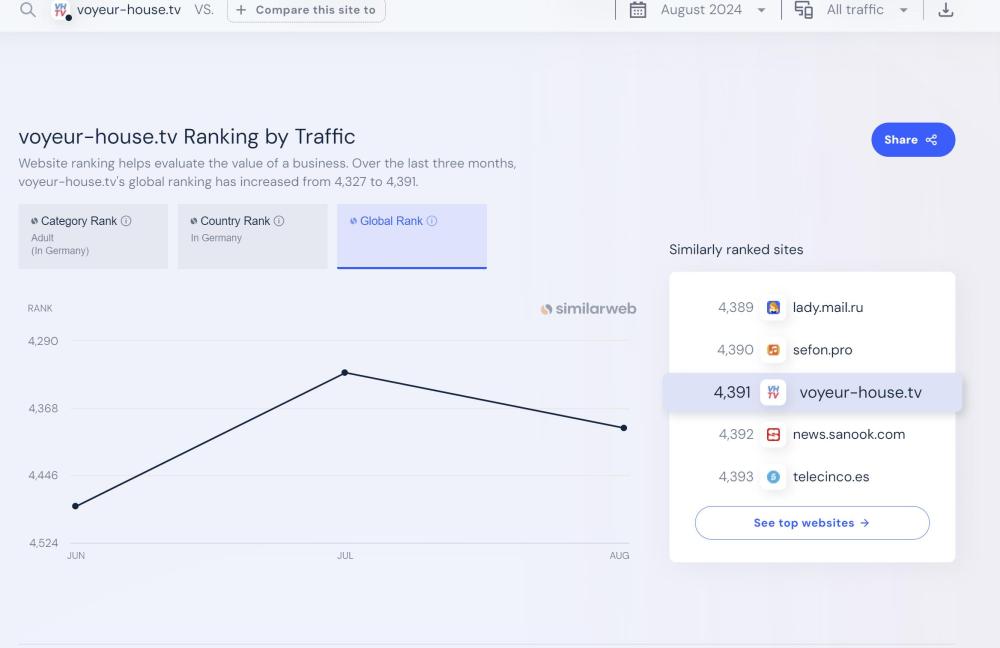
Task: Click the devices icon beside All traffic
Action: point(803,10)
